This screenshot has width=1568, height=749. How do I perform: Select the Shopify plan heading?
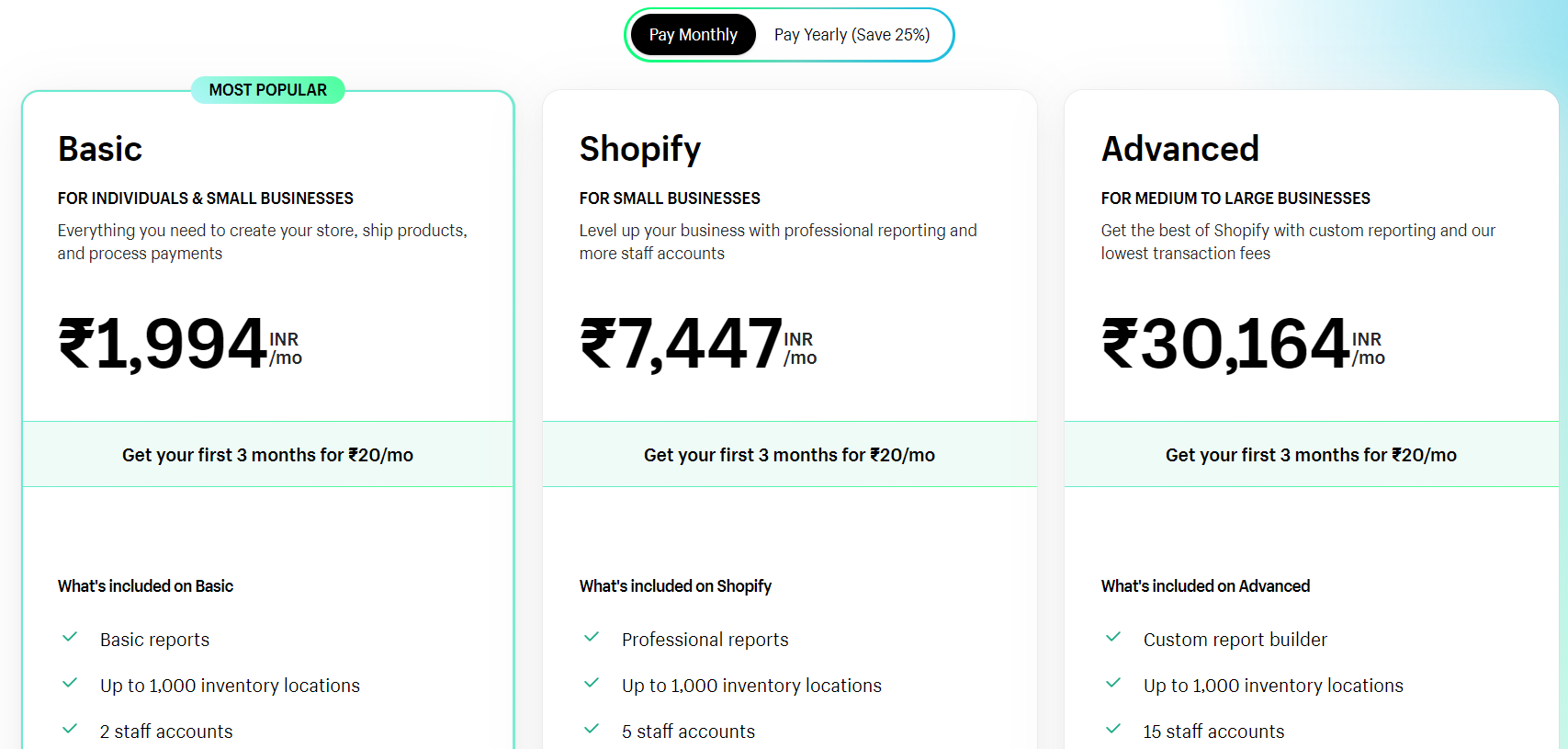click(x=640, y=148)
